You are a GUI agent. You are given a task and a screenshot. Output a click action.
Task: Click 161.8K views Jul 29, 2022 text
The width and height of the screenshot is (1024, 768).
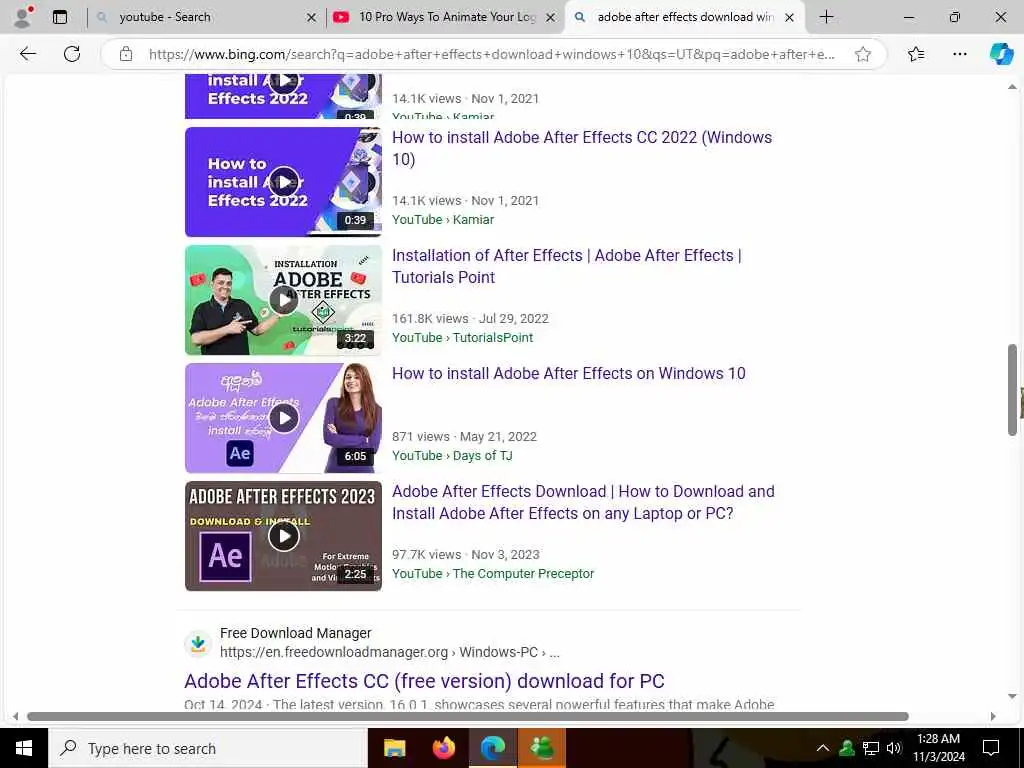pyautogui.click(x=470, y=319)
